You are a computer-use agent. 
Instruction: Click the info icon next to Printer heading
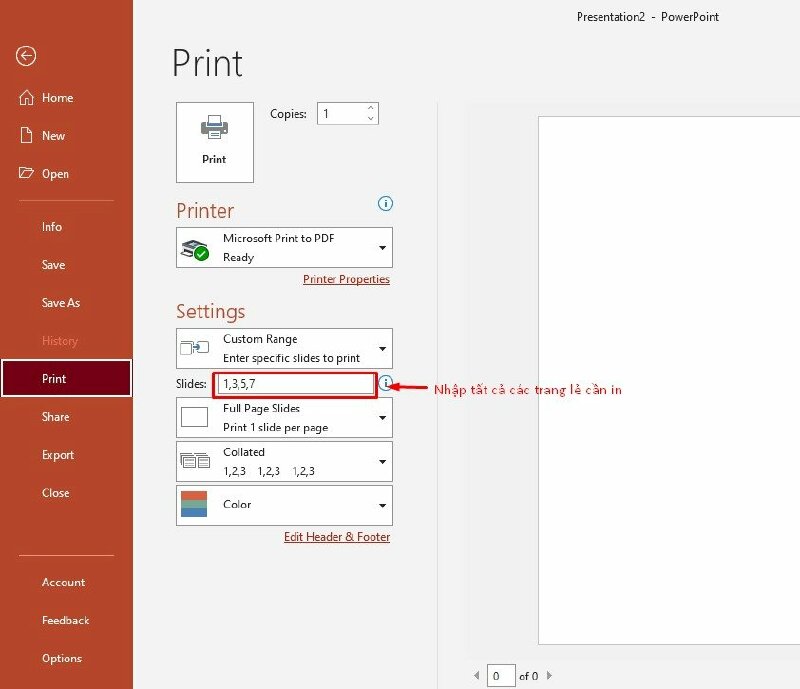(x=385, y=204)
